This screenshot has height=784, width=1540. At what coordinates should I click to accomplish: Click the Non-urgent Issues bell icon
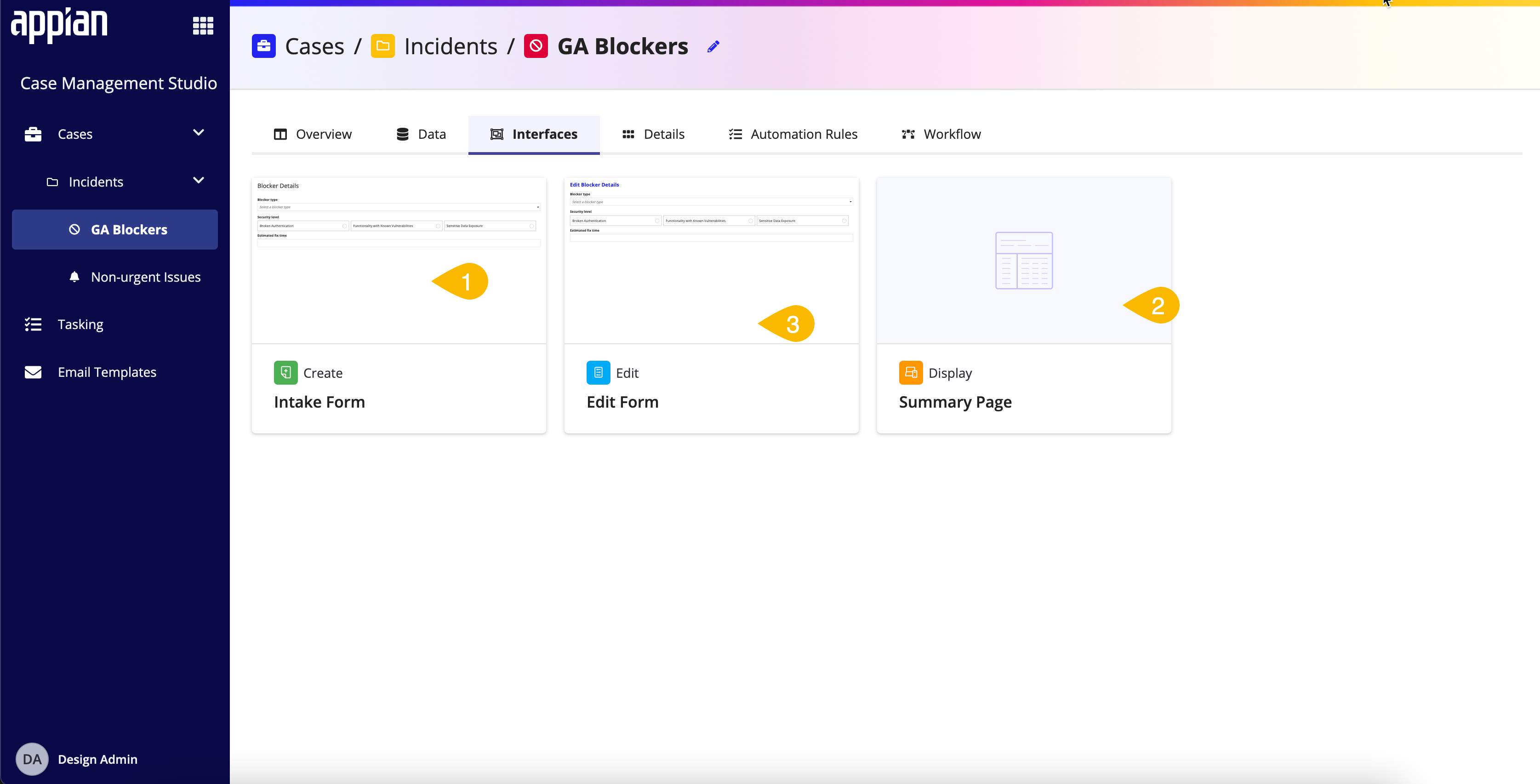click(74, 277)
